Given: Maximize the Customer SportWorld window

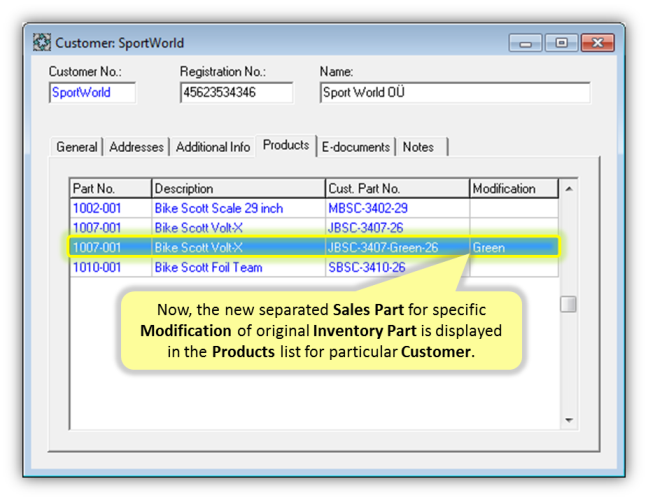Looking at the screenshot, I should coord(561,43).
